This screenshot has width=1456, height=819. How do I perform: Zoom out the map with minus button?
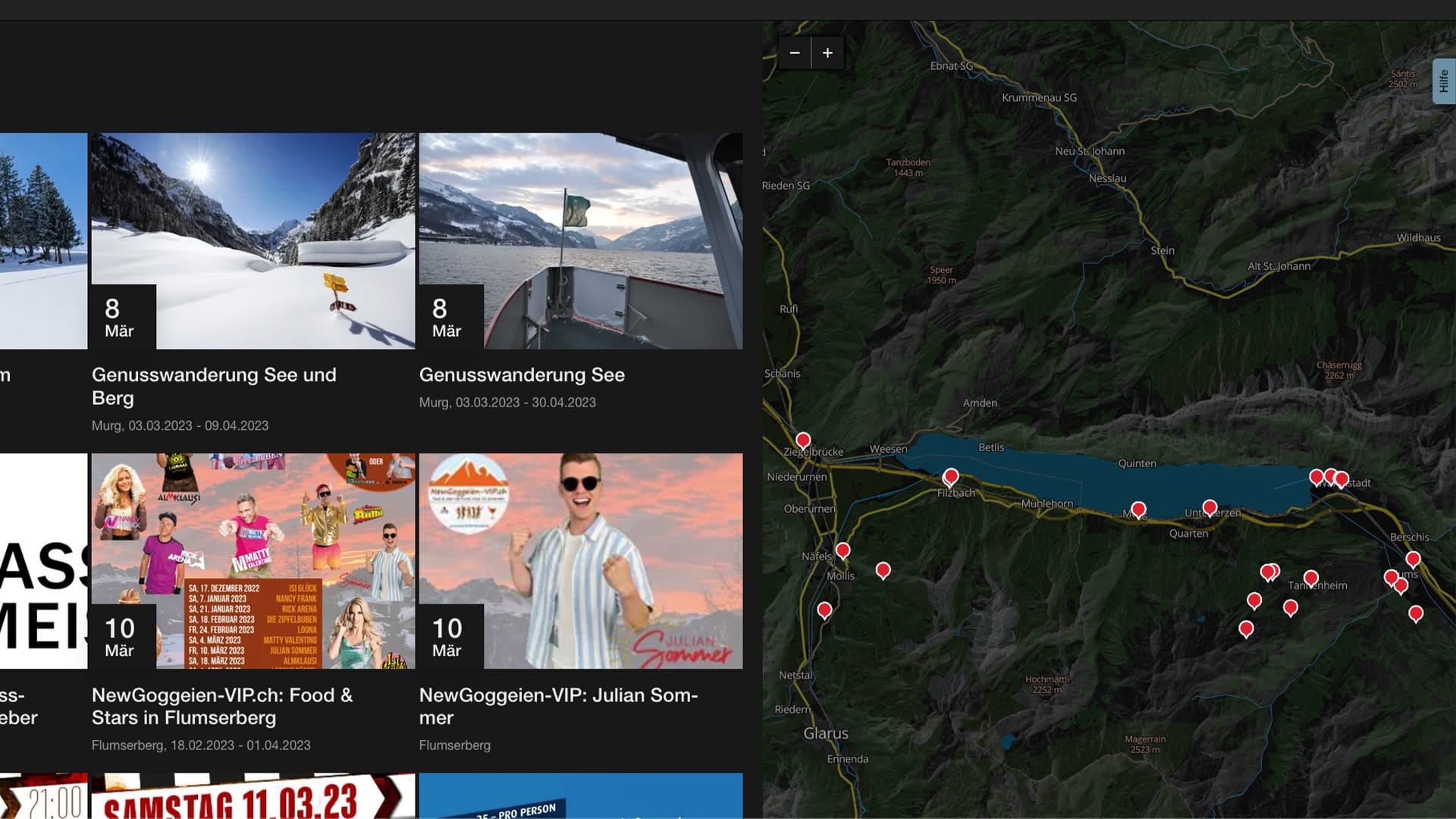pyautogui.click(x=795, y=53)
